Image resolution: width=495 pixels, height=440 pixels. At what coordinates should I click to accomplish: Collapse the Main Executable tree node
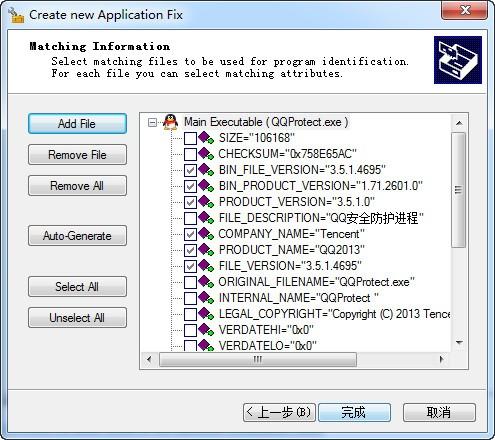pos(152,123)
